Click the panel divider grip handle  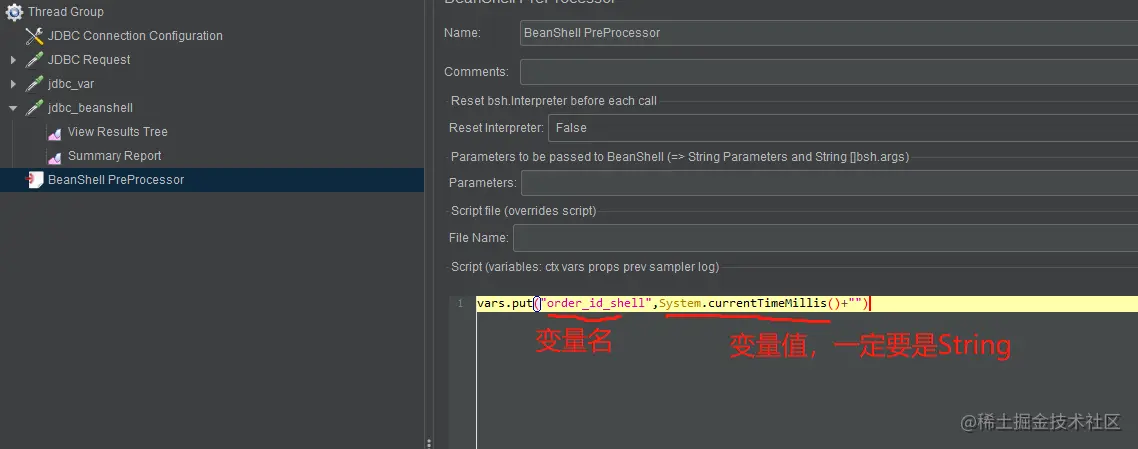coord(429,442)
